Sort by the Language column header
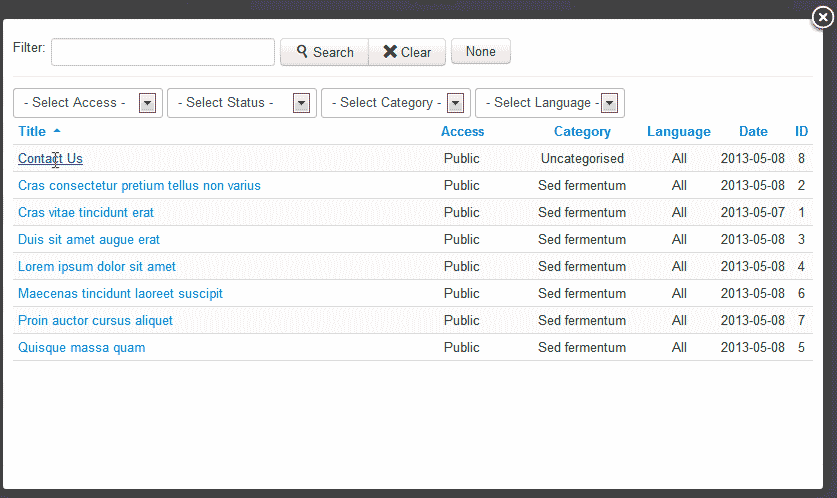 [678, 131]
